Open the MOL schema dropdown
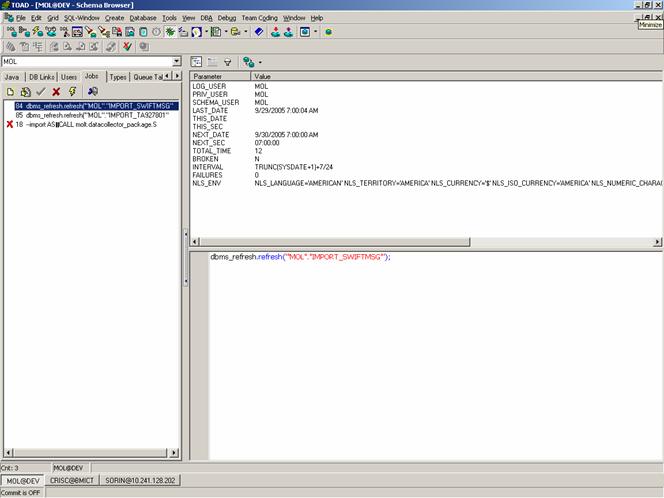 tap(176, 61)
